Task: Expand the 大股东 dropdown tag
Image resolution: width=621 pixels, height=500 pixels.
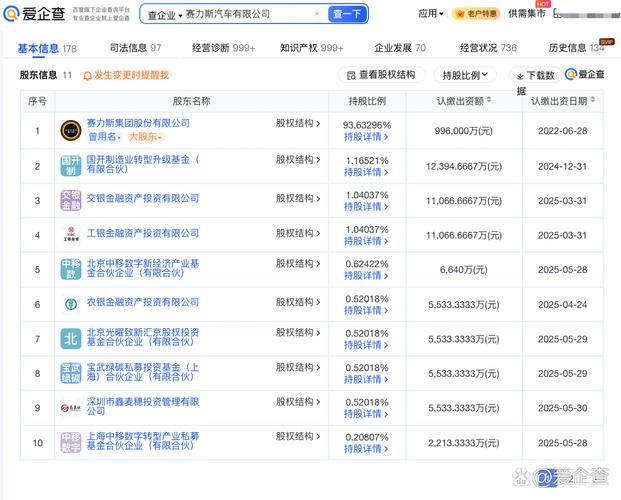Action: point(145,137)
